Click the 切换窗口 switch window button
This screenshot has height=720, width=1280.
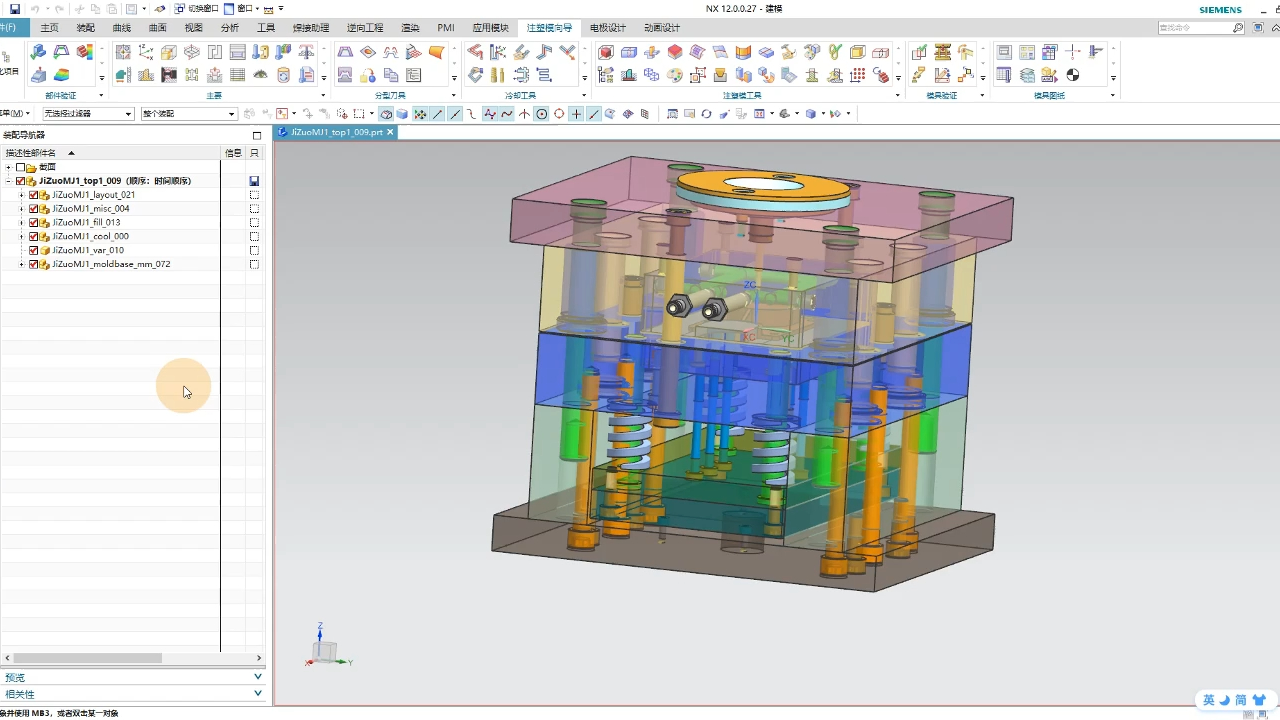click(x=196, y=9)
